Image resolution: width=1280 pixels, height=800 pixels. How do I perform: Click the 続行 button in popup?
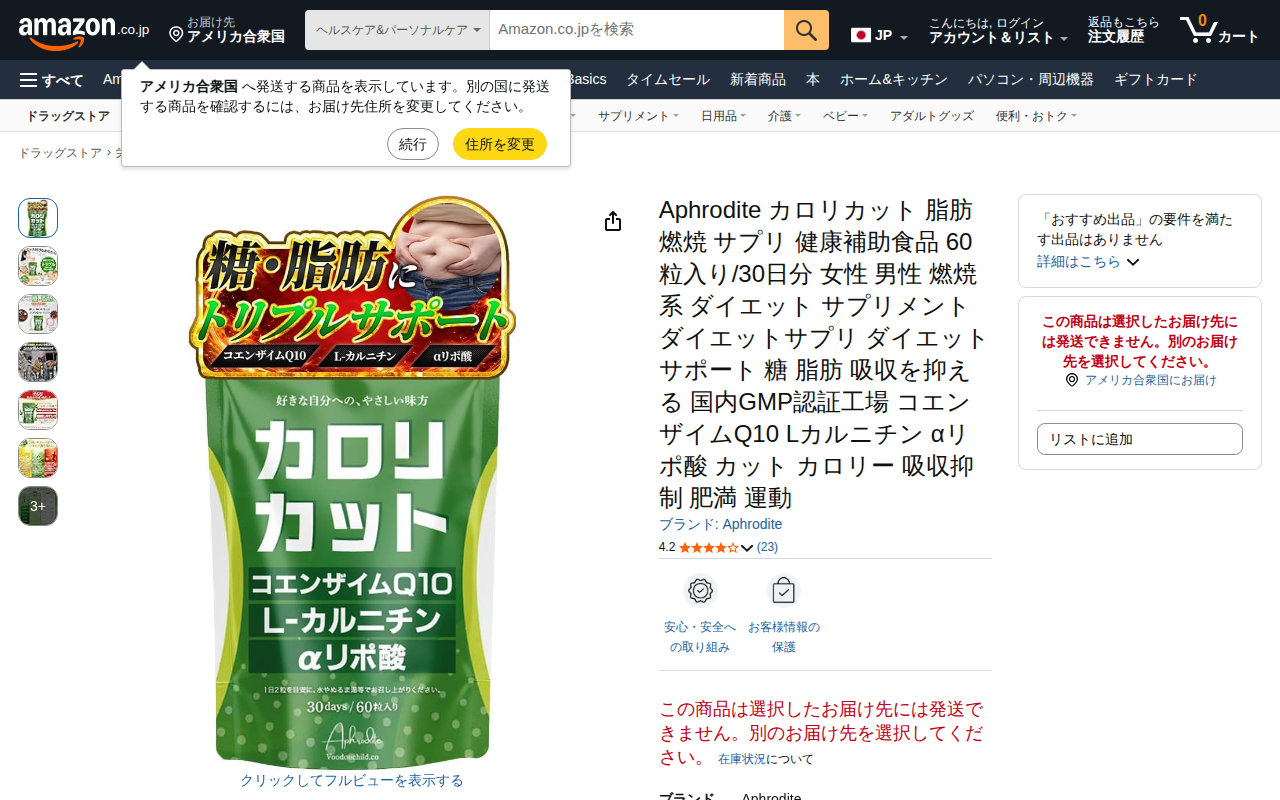(x=413, y=144)
